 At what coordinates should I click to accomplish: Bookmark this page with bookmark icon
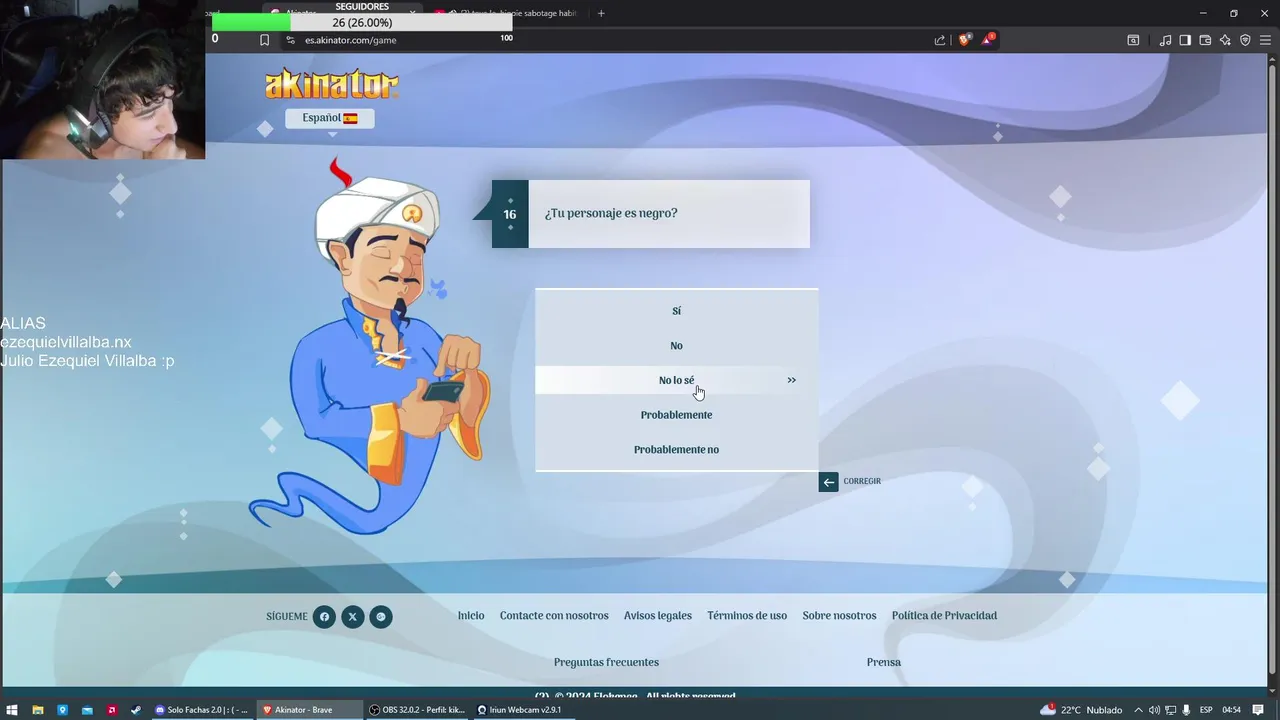264,40
